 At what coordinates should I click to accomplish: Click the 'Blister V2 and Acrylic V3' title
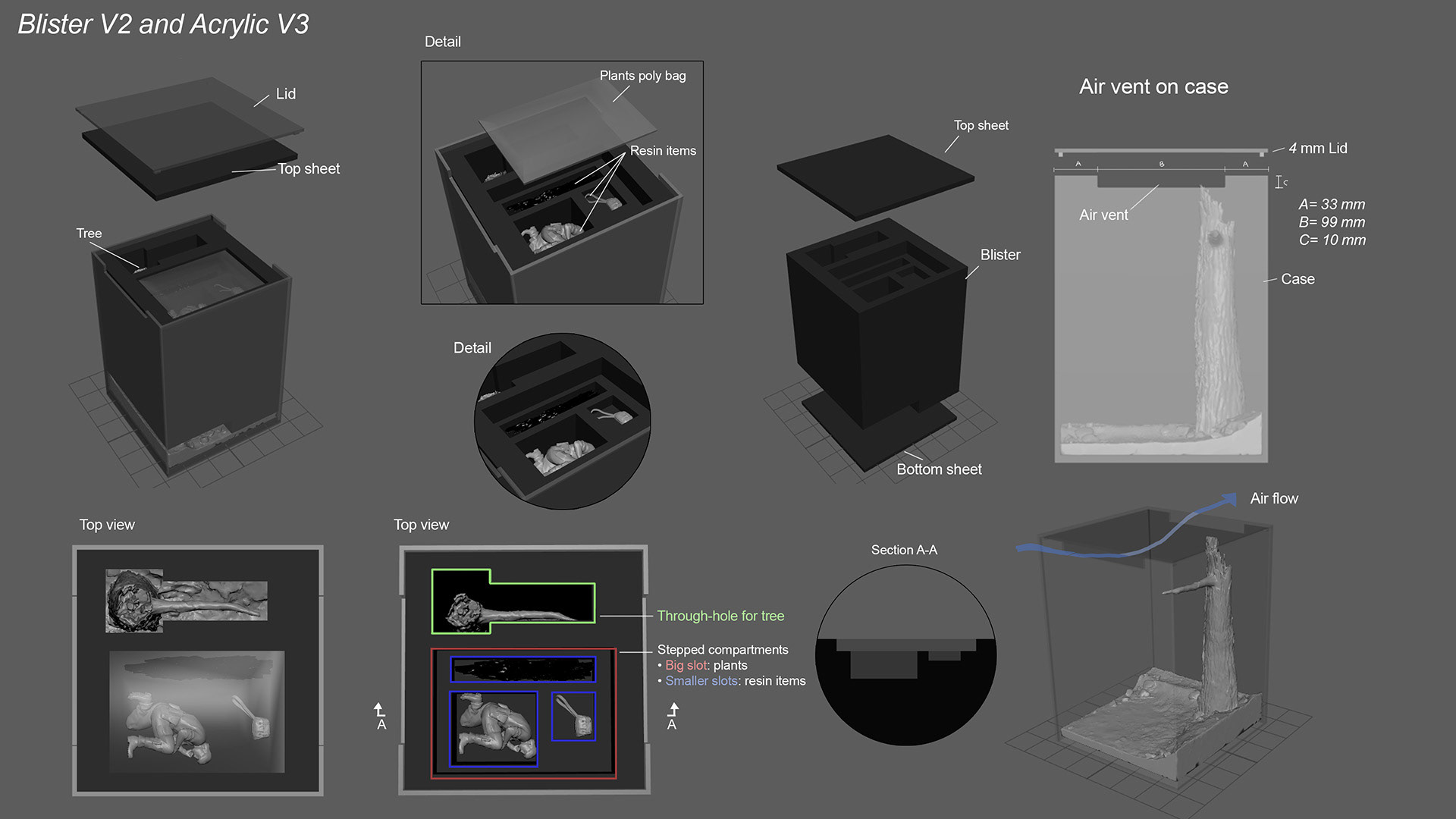(163, 24)
